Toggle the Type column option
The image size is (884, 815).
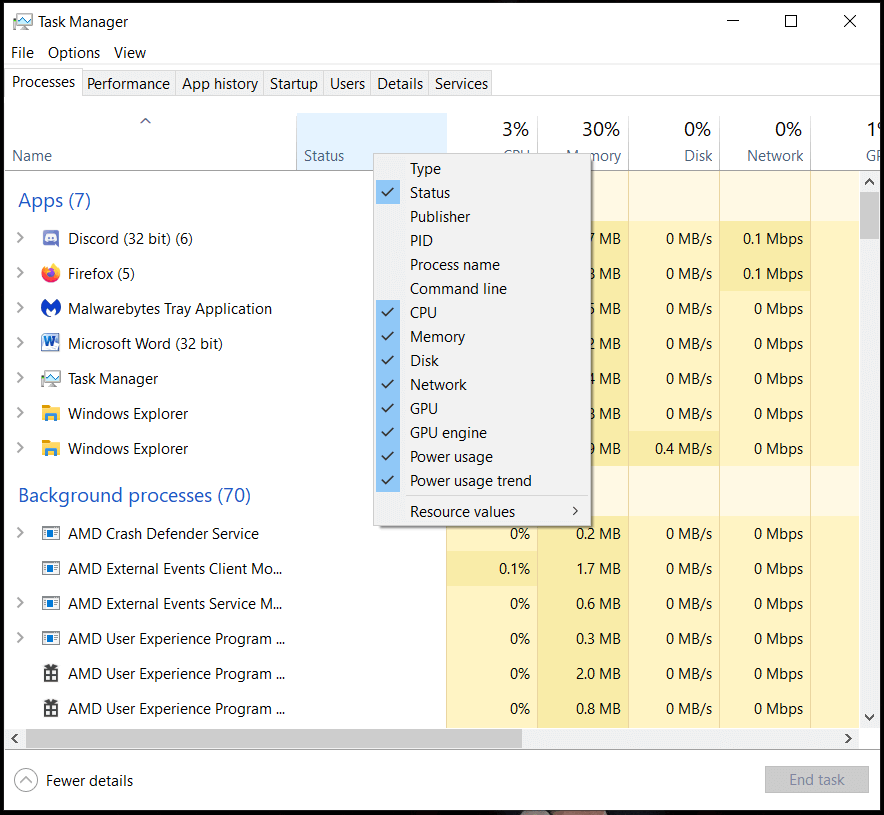(482, 169)
